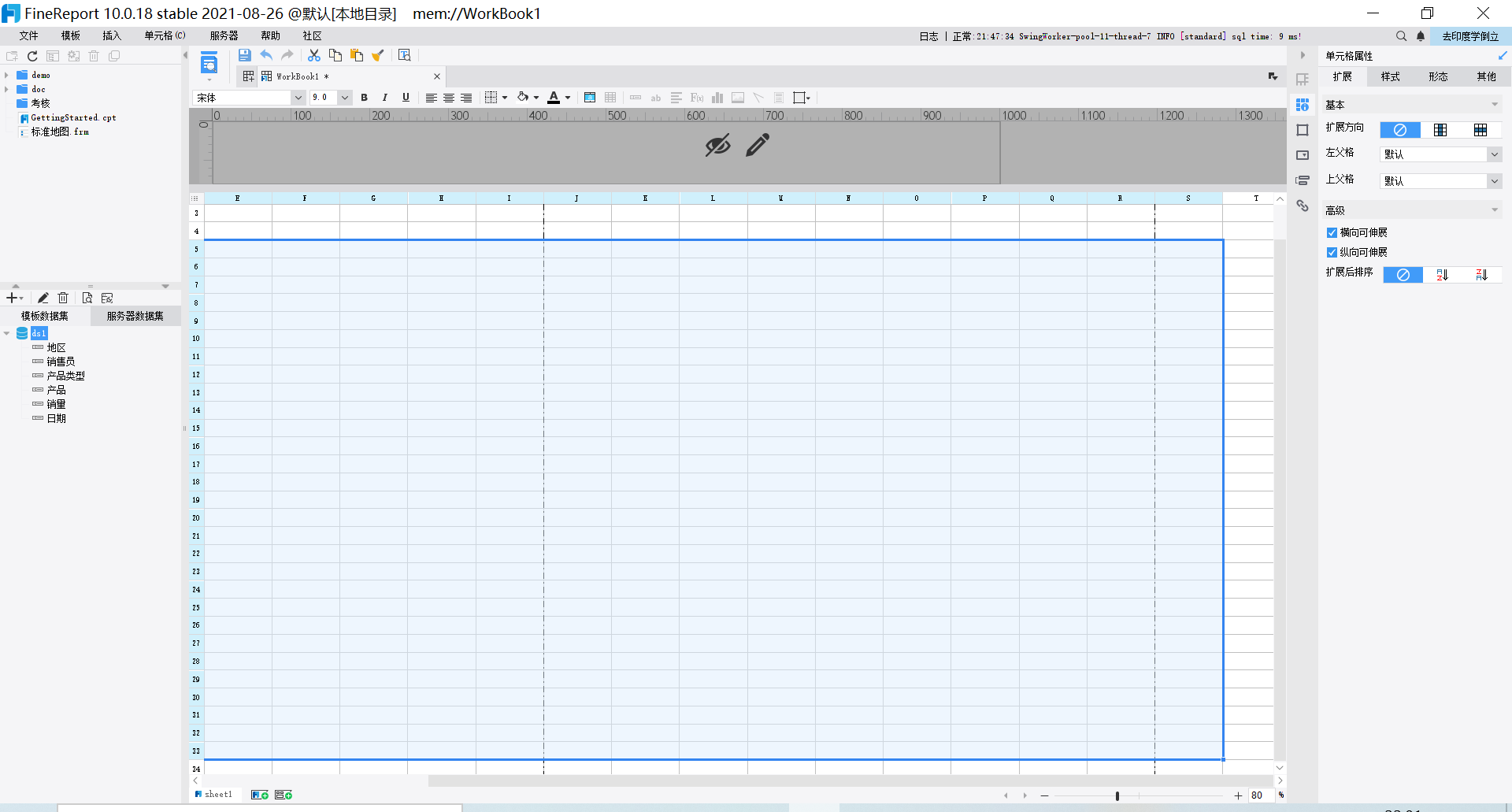Click the pencil edit icon in header area

click(758, 145)
